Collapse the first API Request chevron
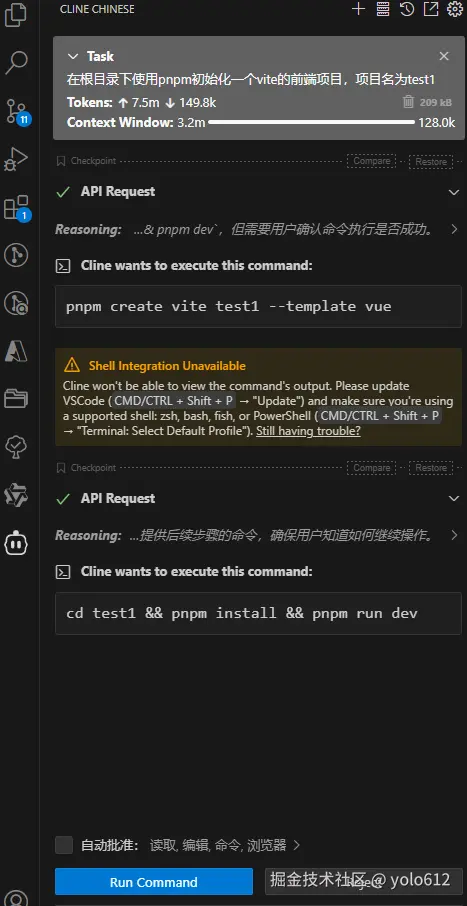 454,192
